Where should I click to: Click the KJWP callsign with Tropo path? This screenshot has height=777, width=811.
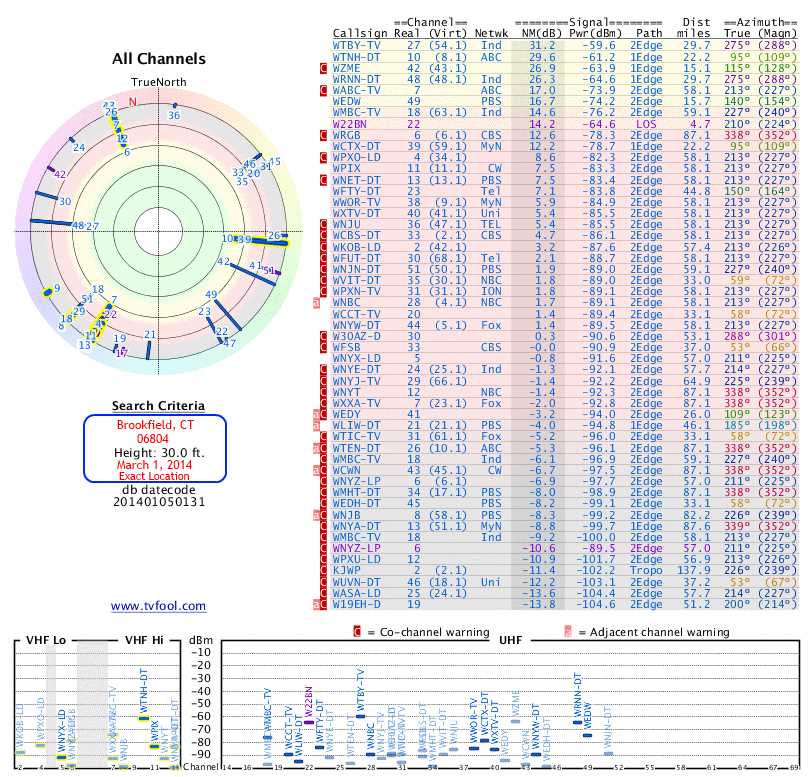click(x=346, y=570)
